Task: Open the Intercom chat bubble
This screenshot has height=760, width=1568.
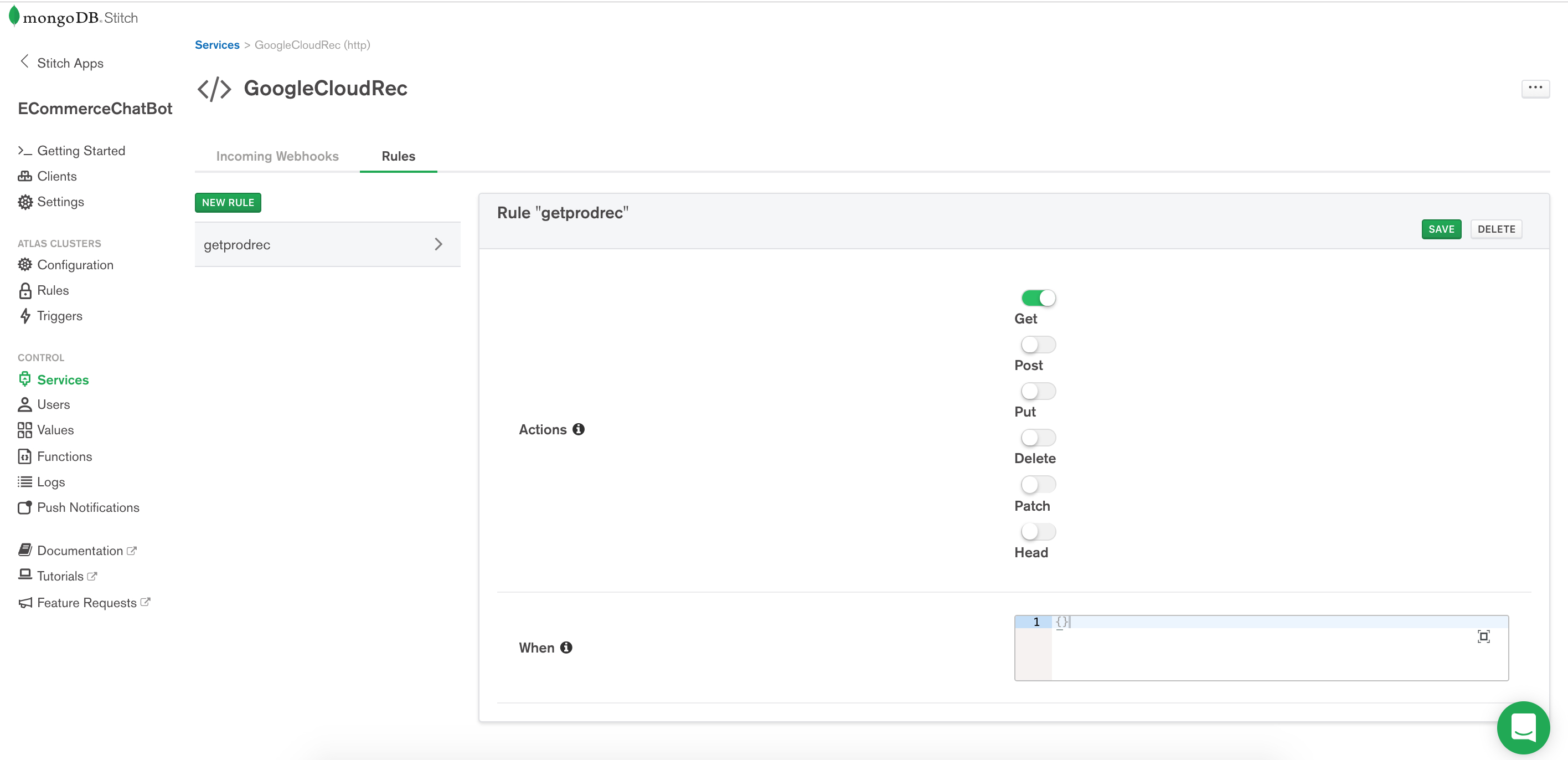Action: (1523, 727)
